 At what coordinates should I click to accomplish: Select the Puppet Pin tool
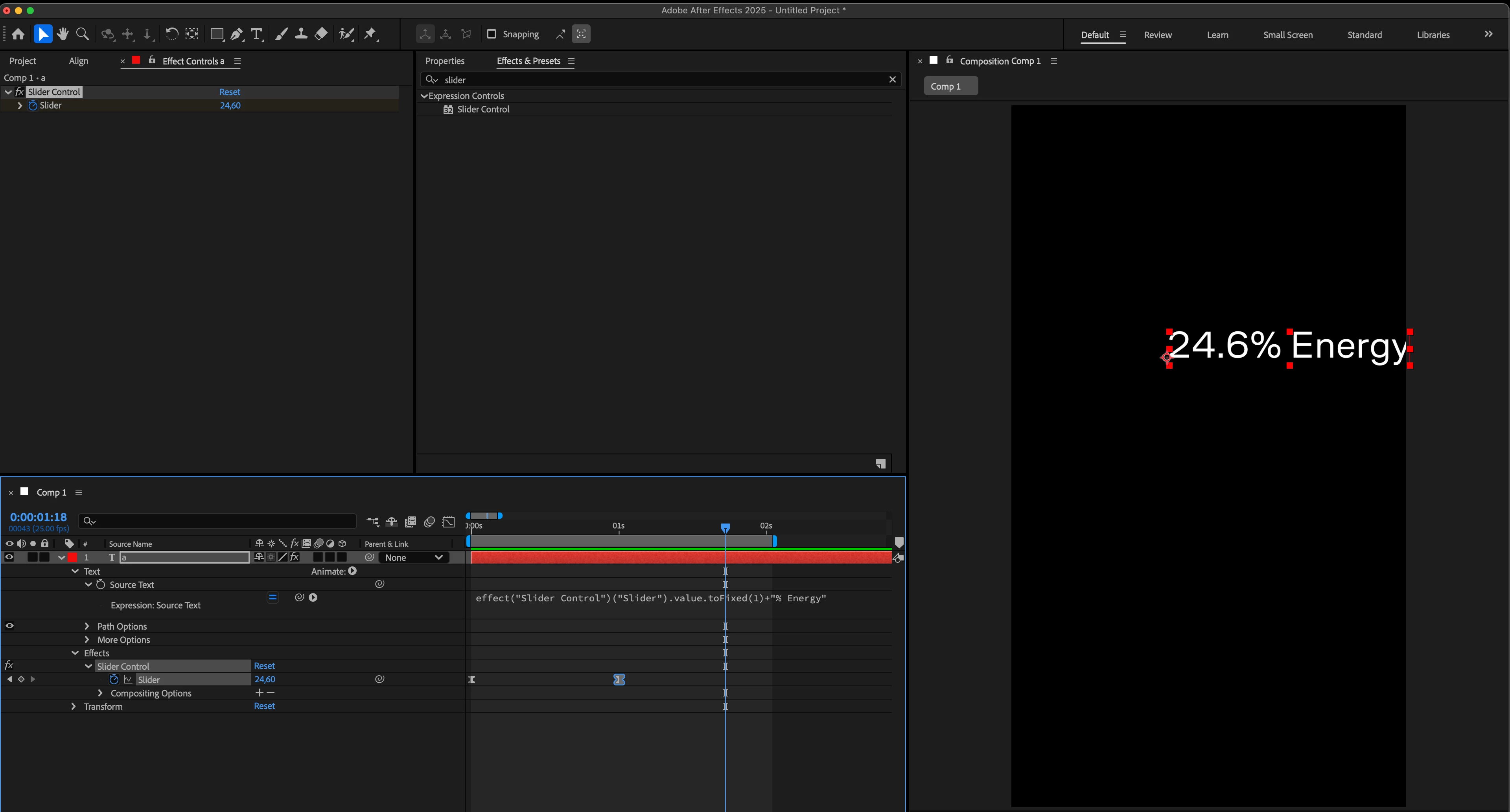(x=370, y=35)
